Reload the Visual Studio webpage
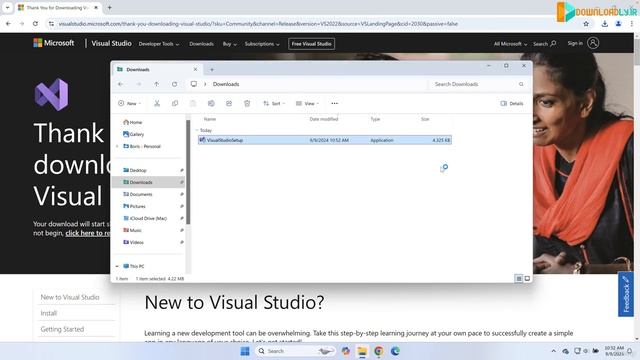640x360 pixels. click(x=36, y=24)
